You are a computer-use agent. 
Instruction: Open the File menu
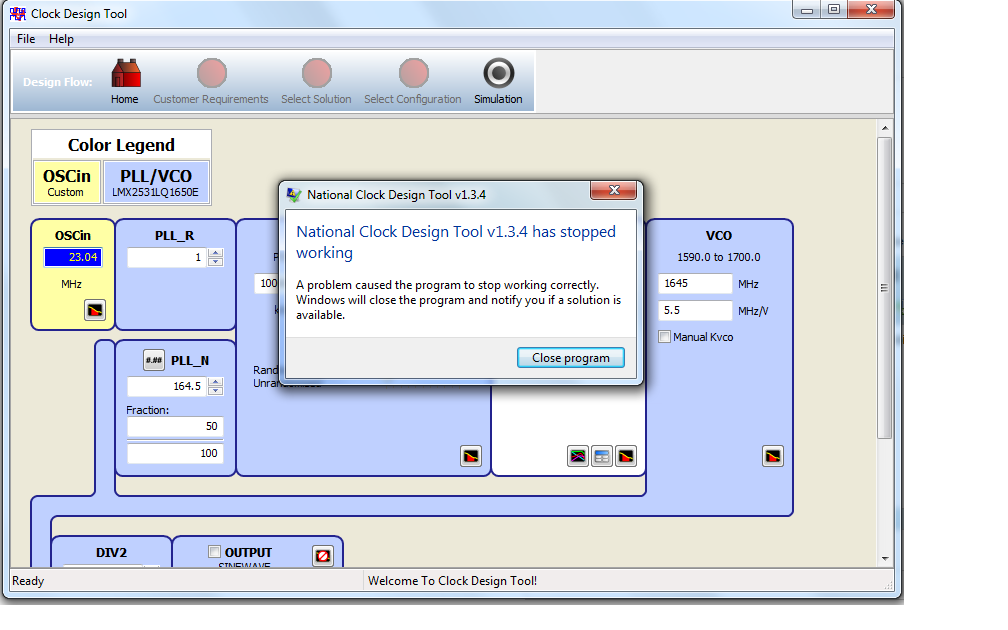(26, 39)
